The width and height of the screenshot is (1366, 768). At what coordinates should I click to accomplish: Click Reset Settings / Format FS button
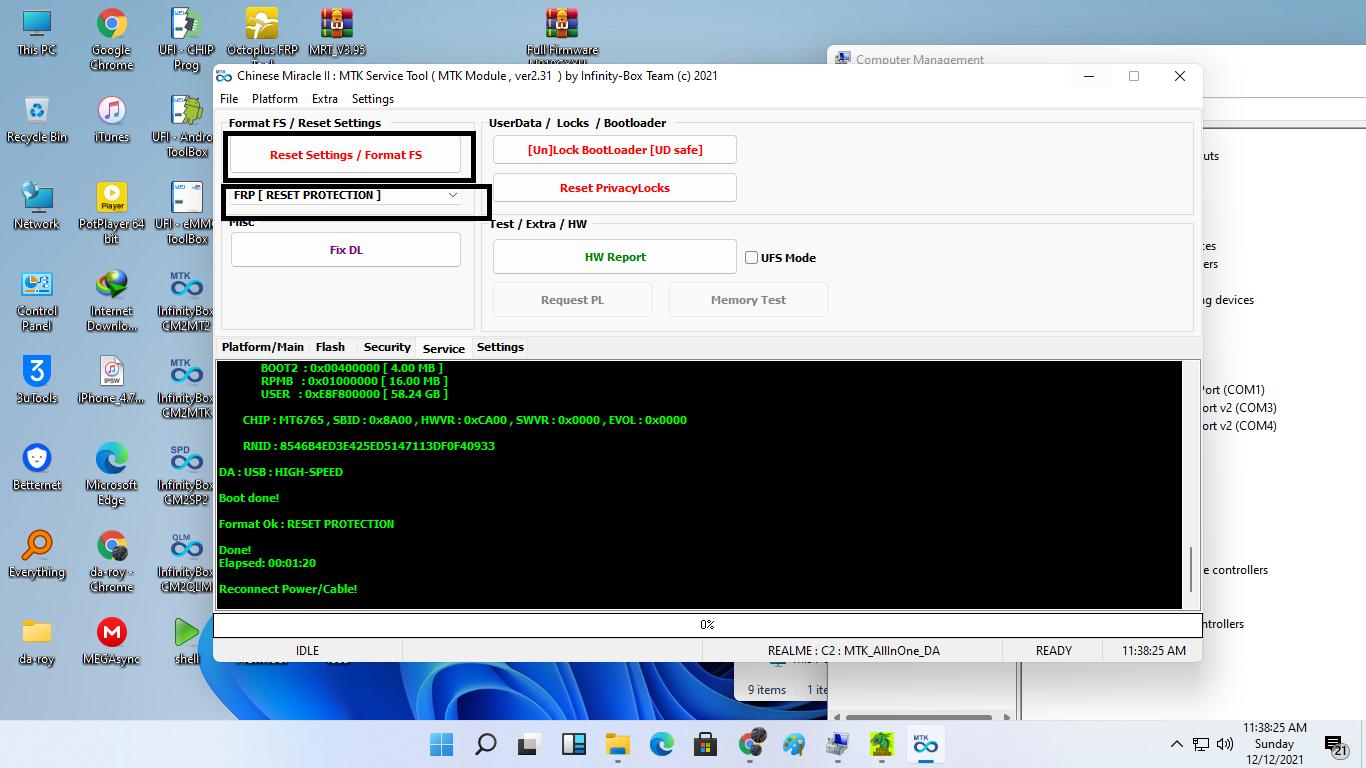346,155
